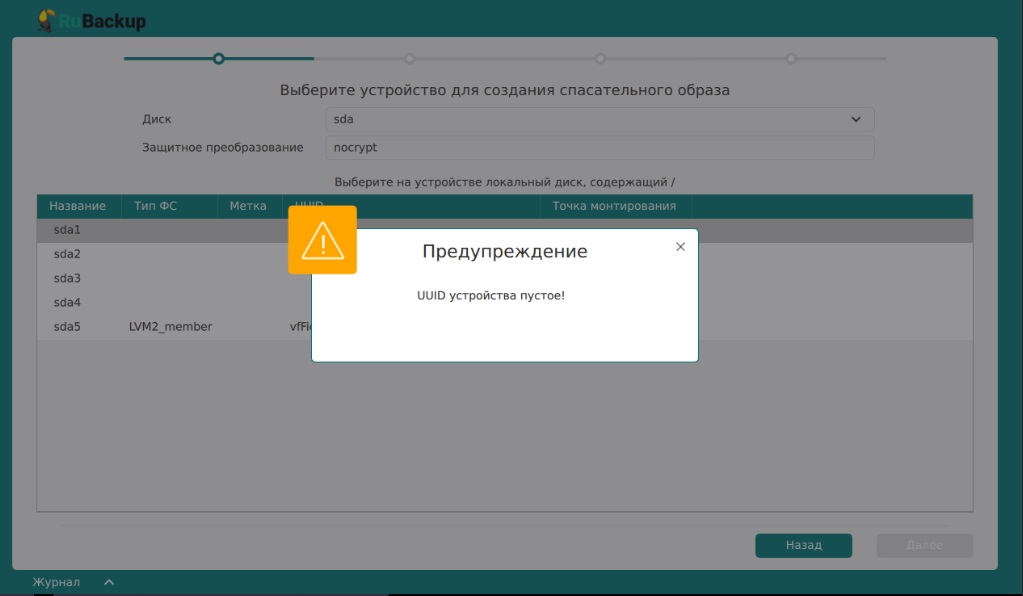Click the last wizard step circle
The height and width of the screenshot is (596, 1023).
(791, 59)
